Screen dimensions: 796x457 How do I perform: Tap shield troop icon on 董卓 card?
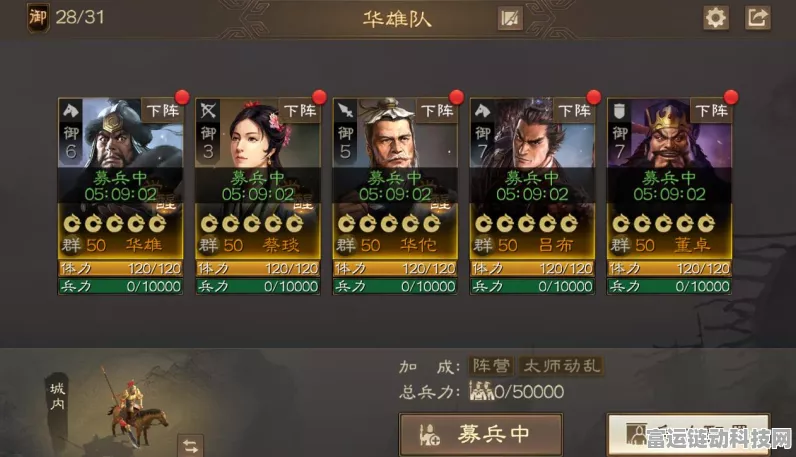[x=619, y=110]
